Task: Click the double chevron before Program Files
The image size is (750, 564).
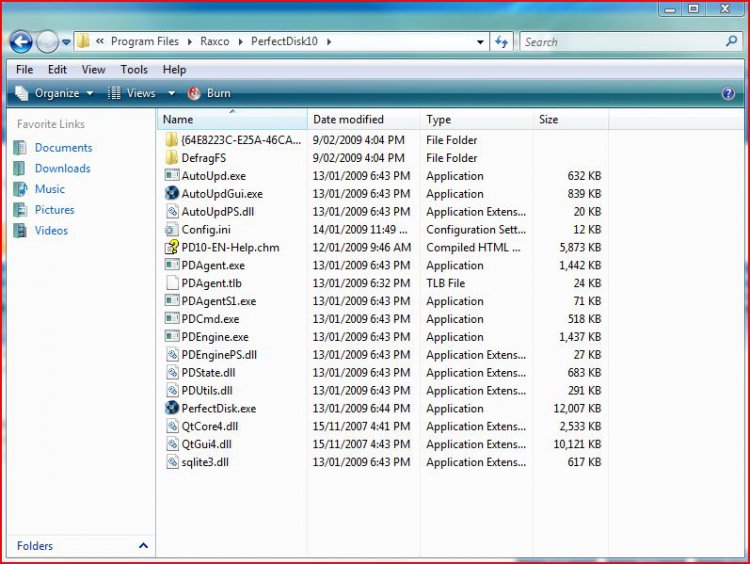Action: 99,42
